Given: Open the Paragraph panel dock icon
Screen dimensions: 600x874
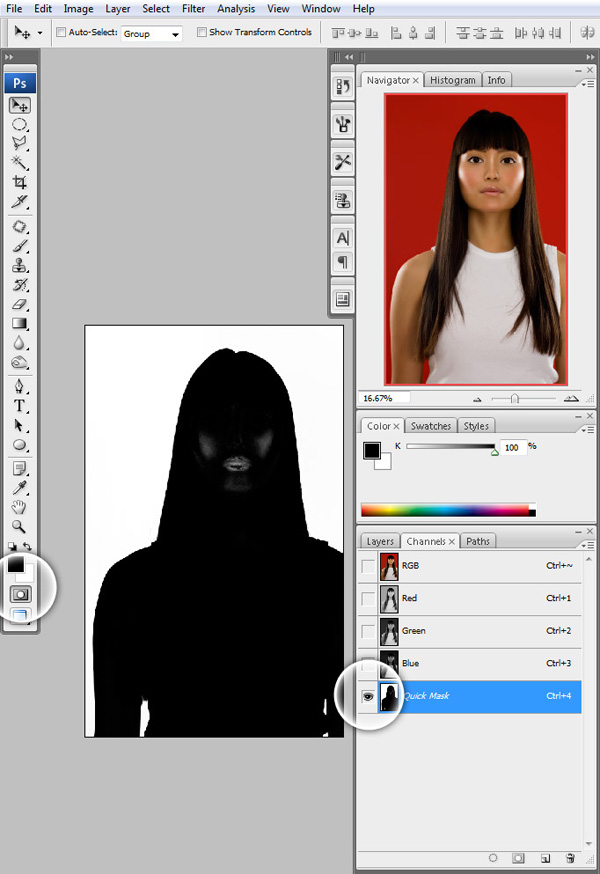Looking at the screenshot, I should coord(342,261).
